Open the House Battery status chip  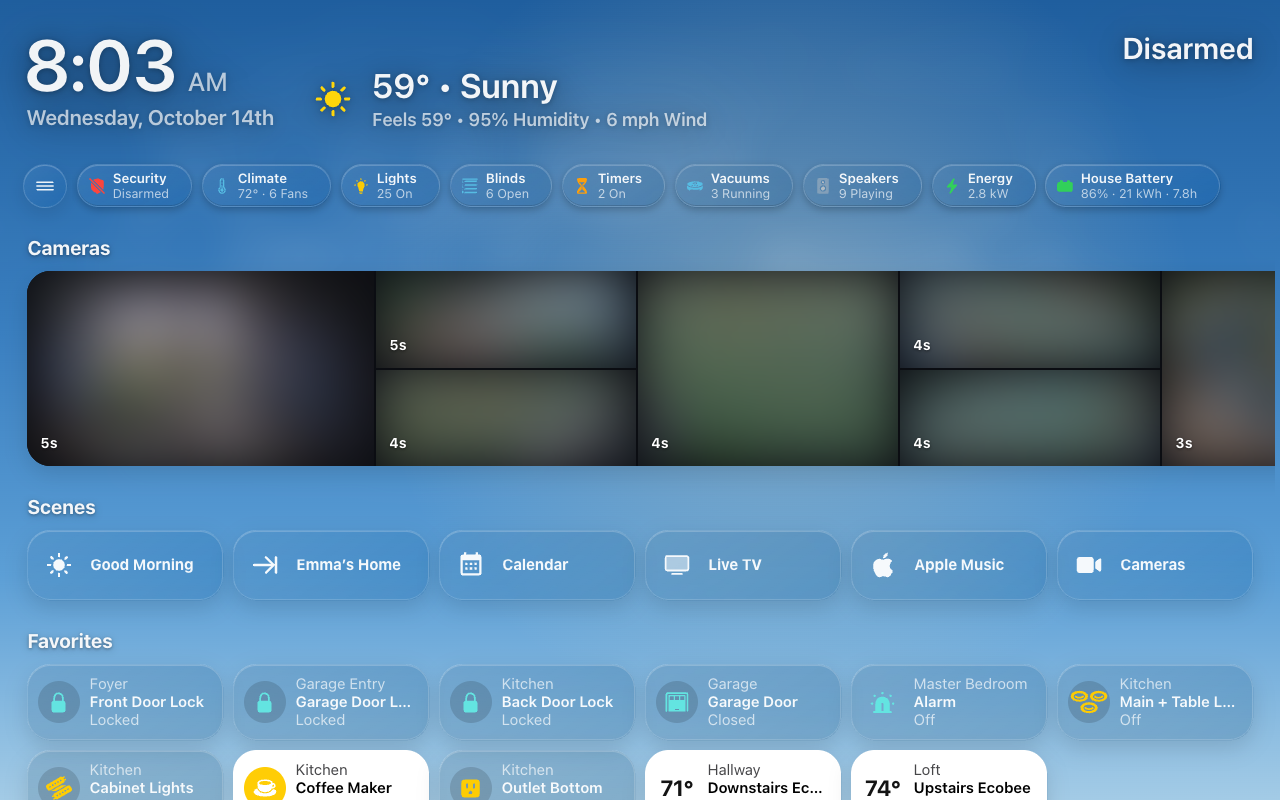click(1132, 186)
